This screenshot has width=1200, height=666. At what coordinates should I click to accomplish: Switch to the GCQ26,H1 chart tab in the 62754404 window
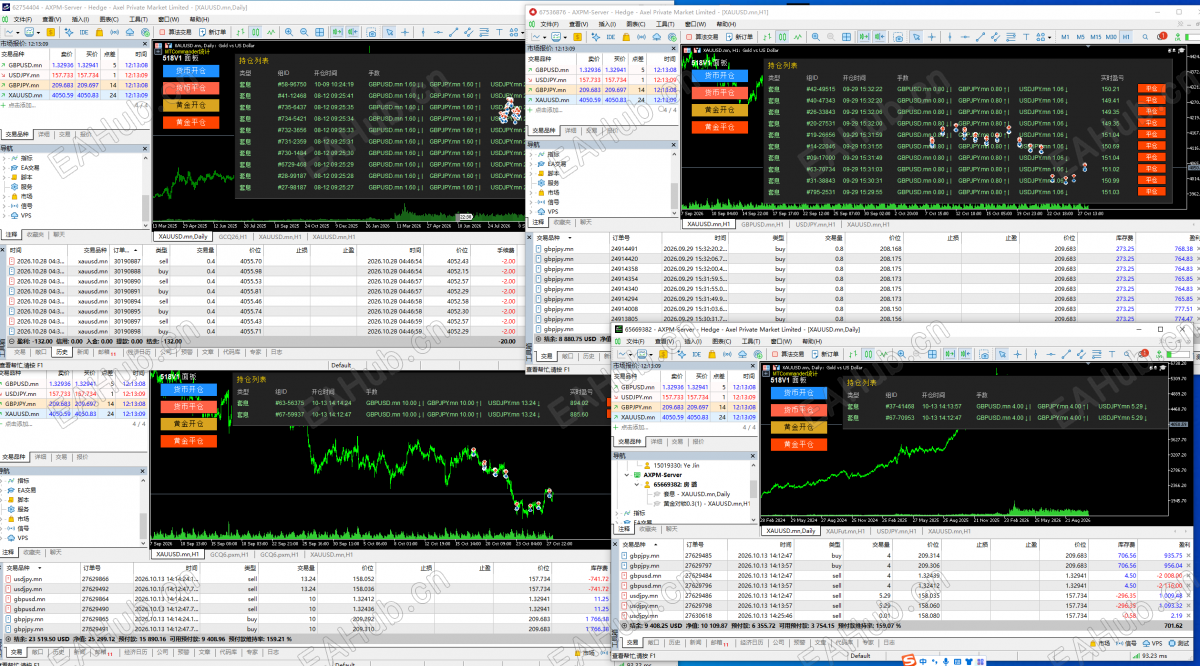[233, 237]
